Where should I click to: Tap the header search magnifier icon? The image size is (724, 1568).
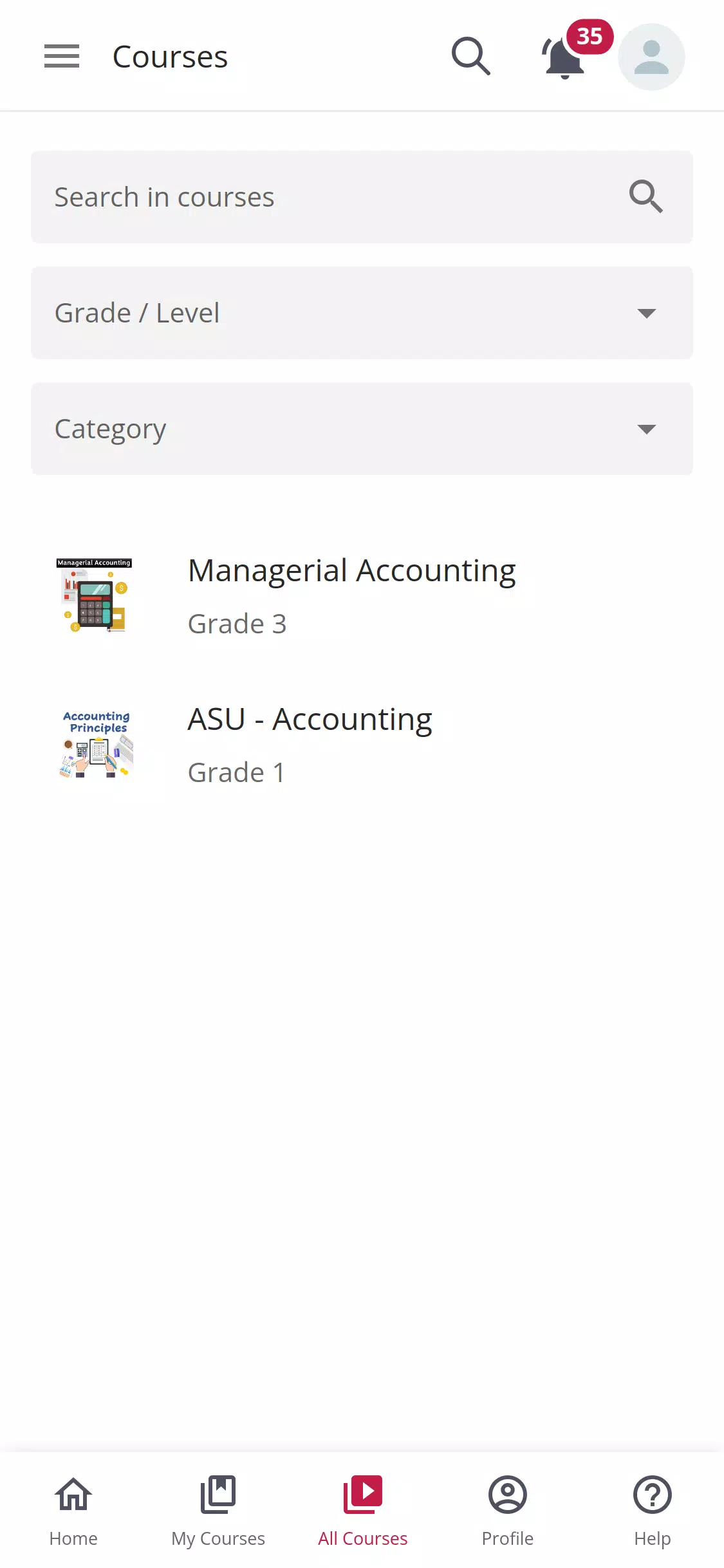click(471, 56)
